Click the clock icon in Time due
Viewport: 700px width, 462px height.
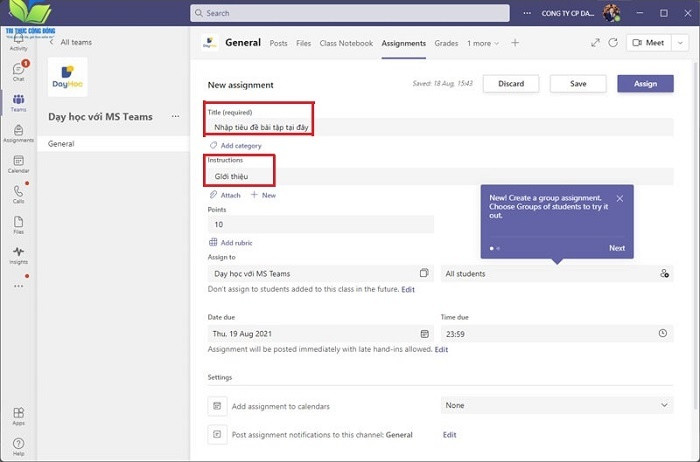point(662,333)
